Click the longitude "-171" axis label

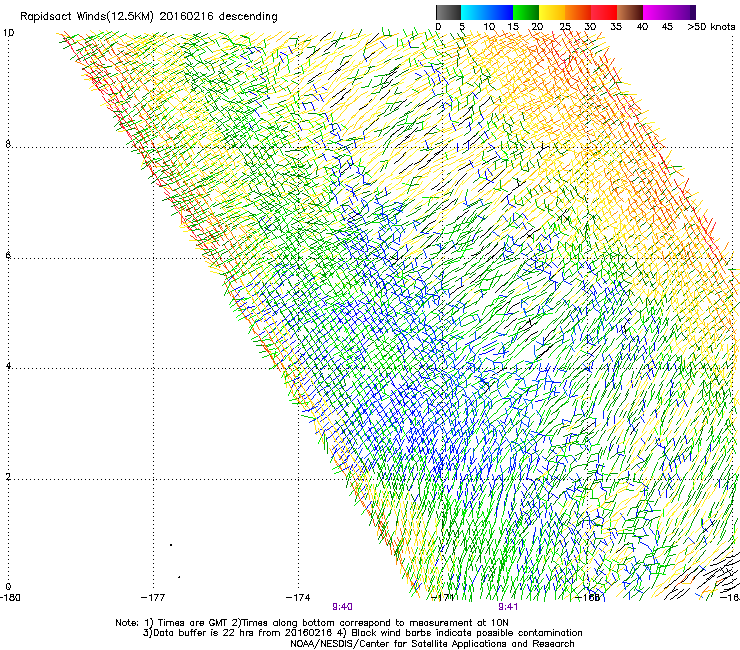[443, 598]
